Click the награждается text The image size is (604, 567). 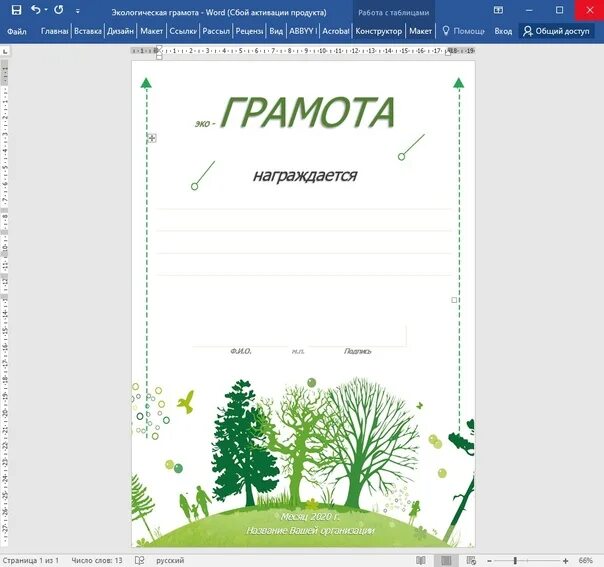(305, 176)
